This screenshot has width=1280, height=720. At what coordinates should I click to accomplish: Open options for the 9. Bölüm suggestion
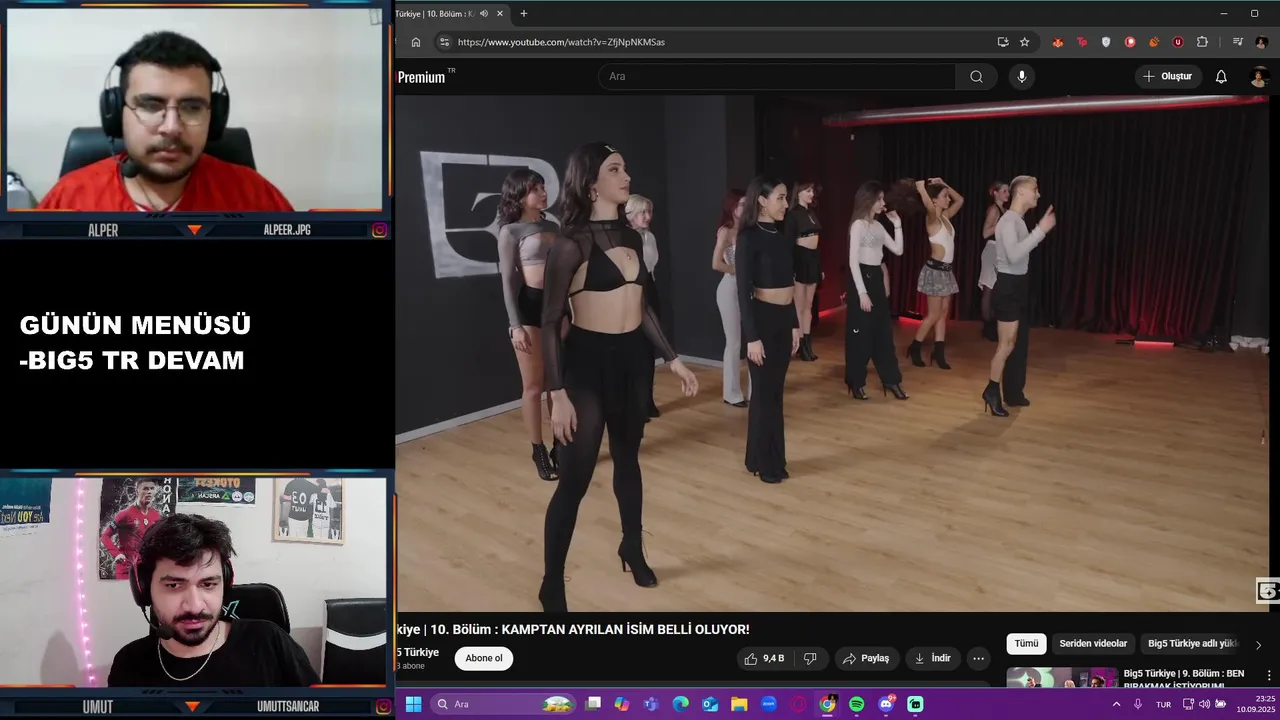[x=1269, y=675]
